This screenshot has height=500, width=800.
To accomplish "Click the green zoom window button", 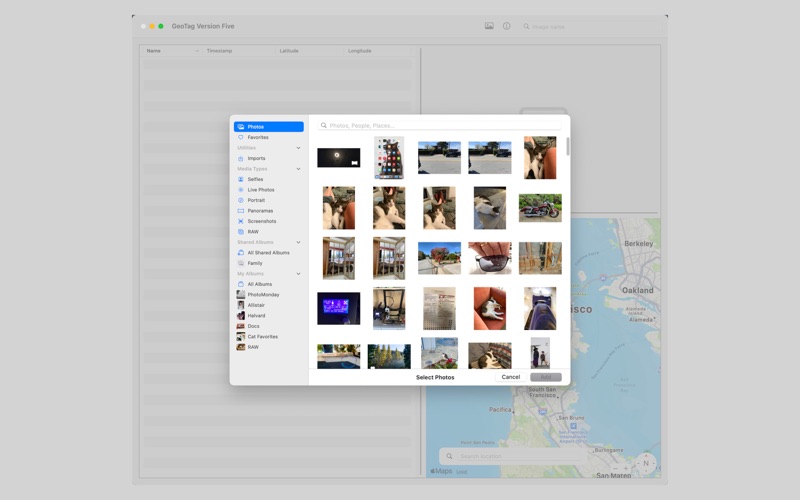I will point(161,26).
